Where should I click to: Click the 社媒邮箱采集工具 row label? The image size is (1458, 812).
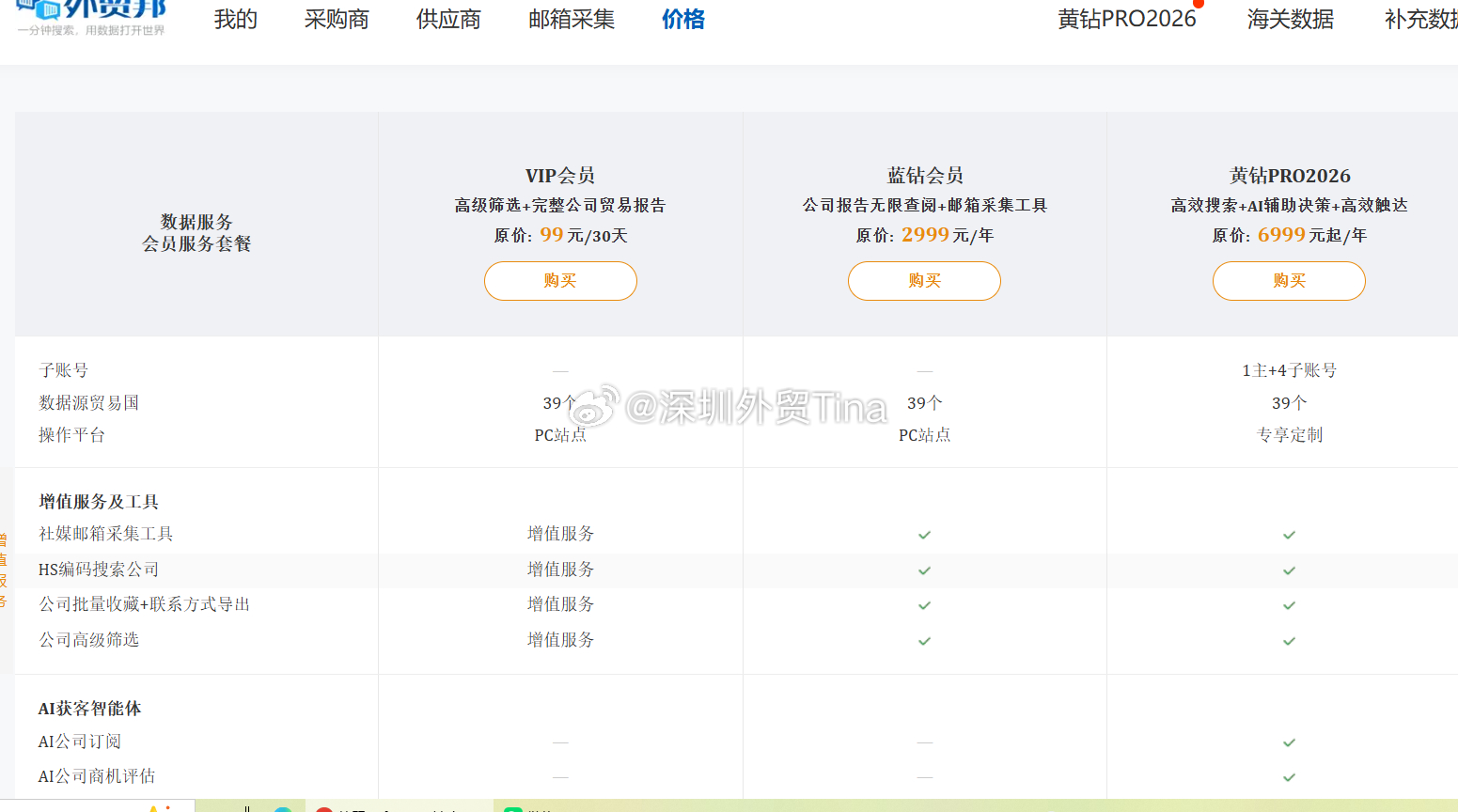[106, 534]
